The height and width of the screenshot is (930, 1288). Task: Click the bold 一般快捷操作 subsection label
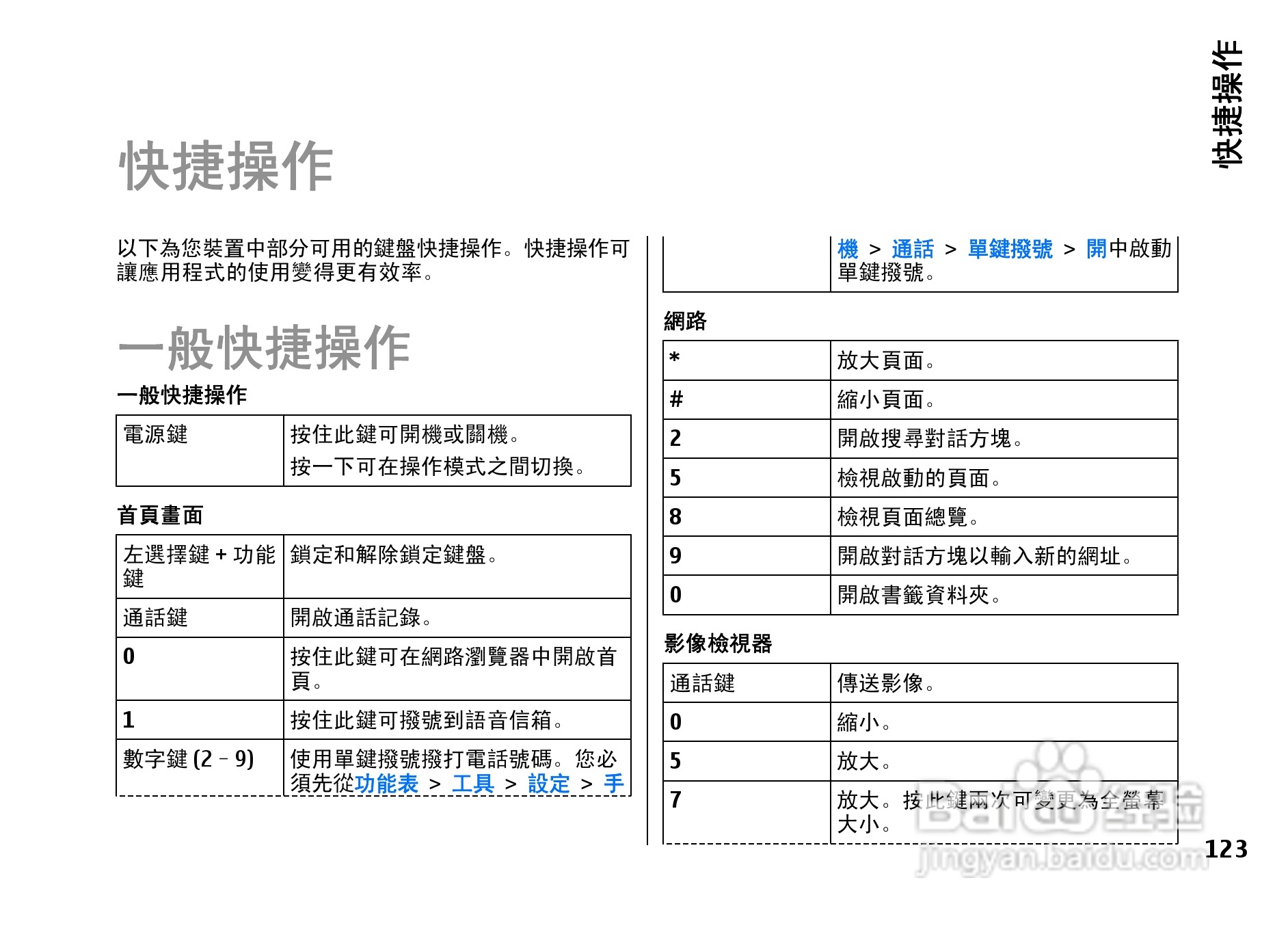pos(182,395)
